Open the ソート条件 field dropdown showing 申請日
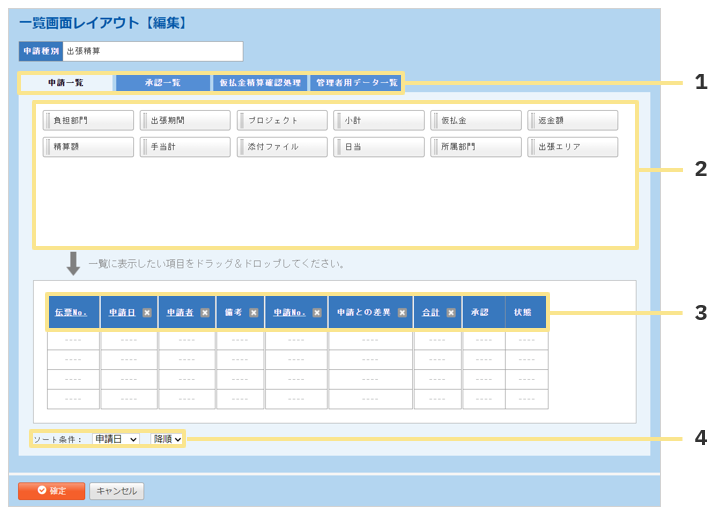 pos(115,439)
